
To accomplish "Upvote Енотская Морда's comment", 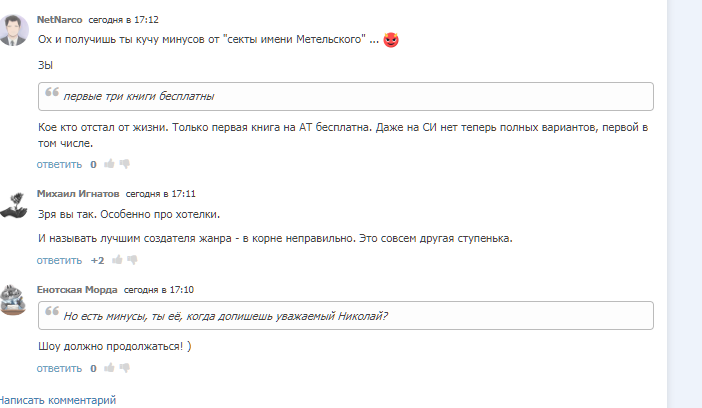I will [x=109, y=368].
